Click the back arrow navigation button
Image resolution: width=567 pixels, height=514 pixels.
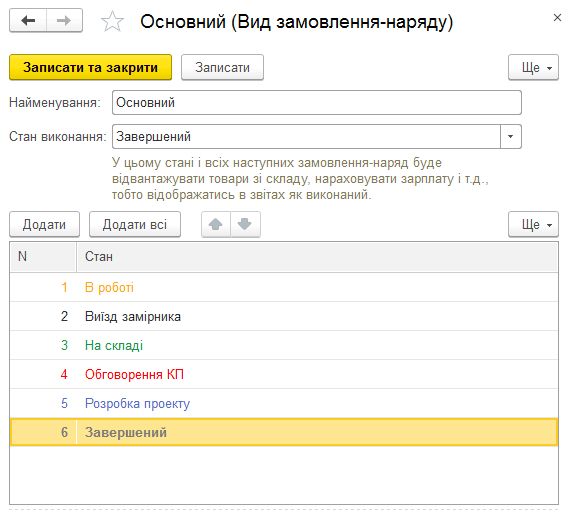(x=28, y=21)
